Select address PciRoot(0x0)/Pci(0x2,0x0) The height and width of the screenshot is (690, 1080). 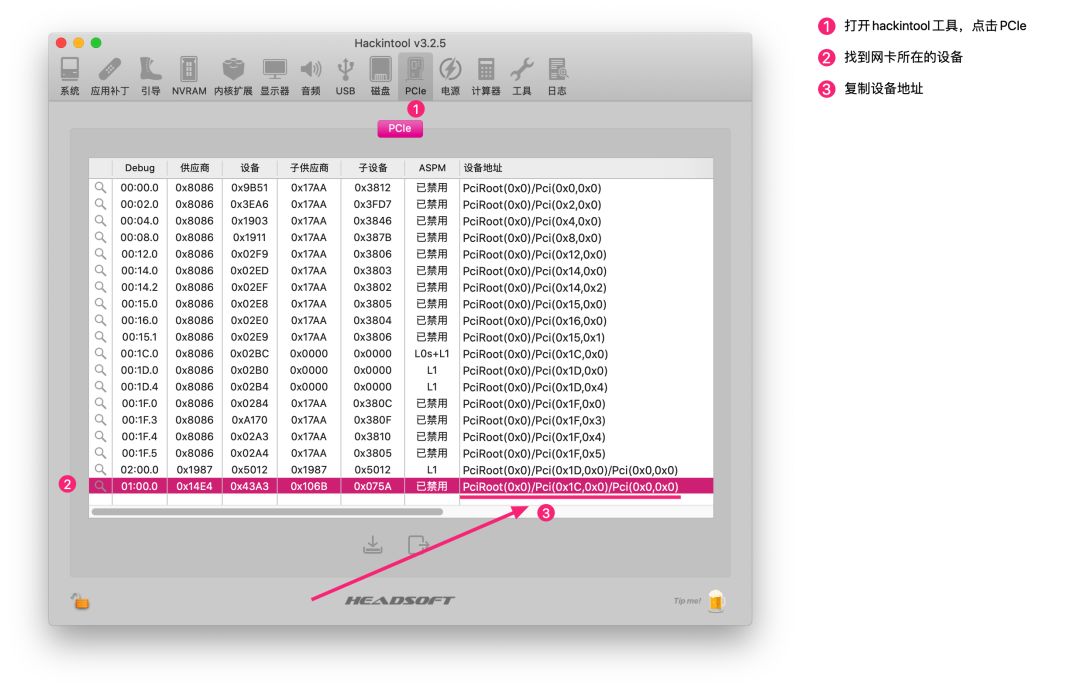coord(532,205)
